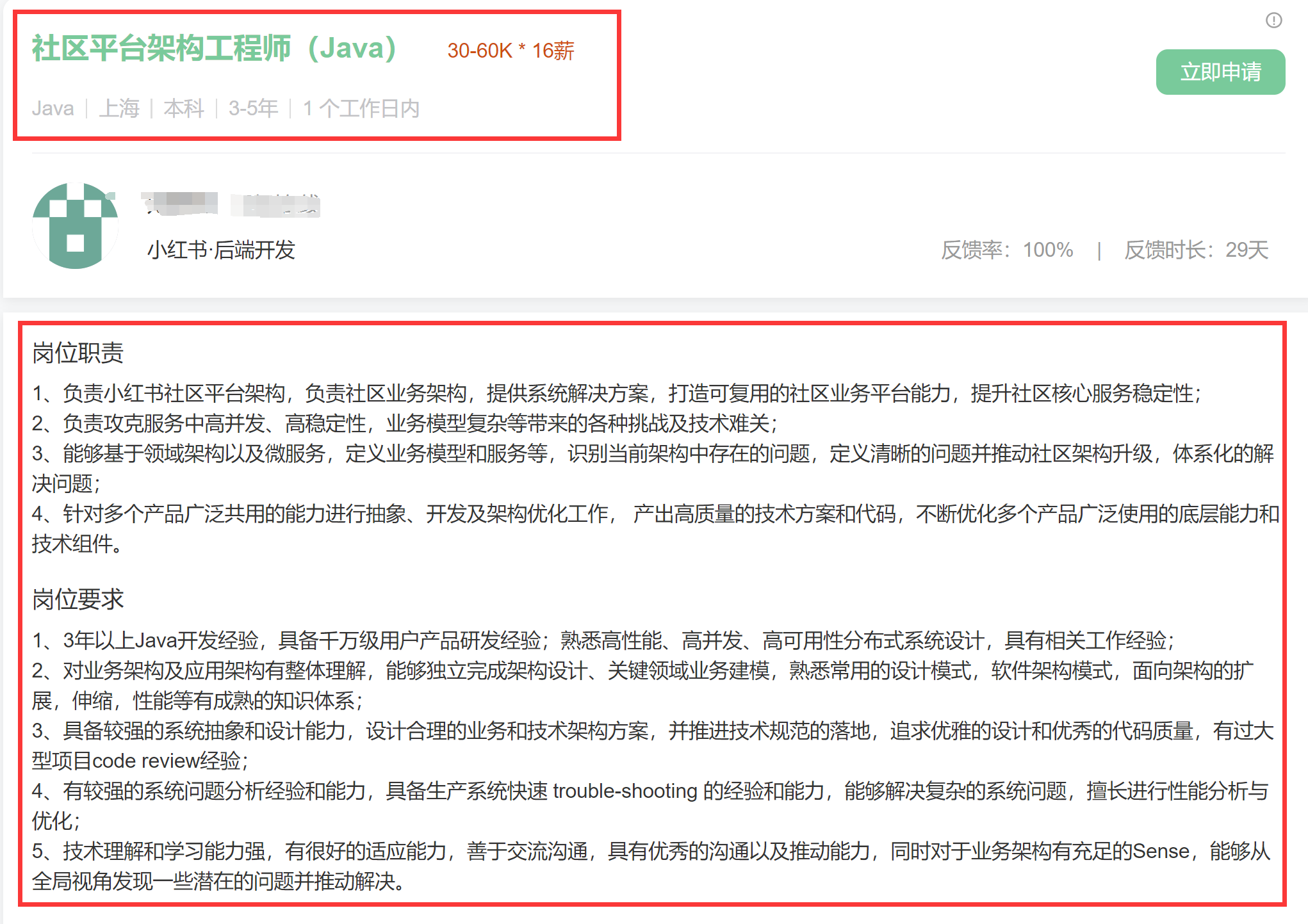The width and height of the screenshot is (1308, 924).
Task: Click the info circle icon at top right
Action: point(1273,20)
